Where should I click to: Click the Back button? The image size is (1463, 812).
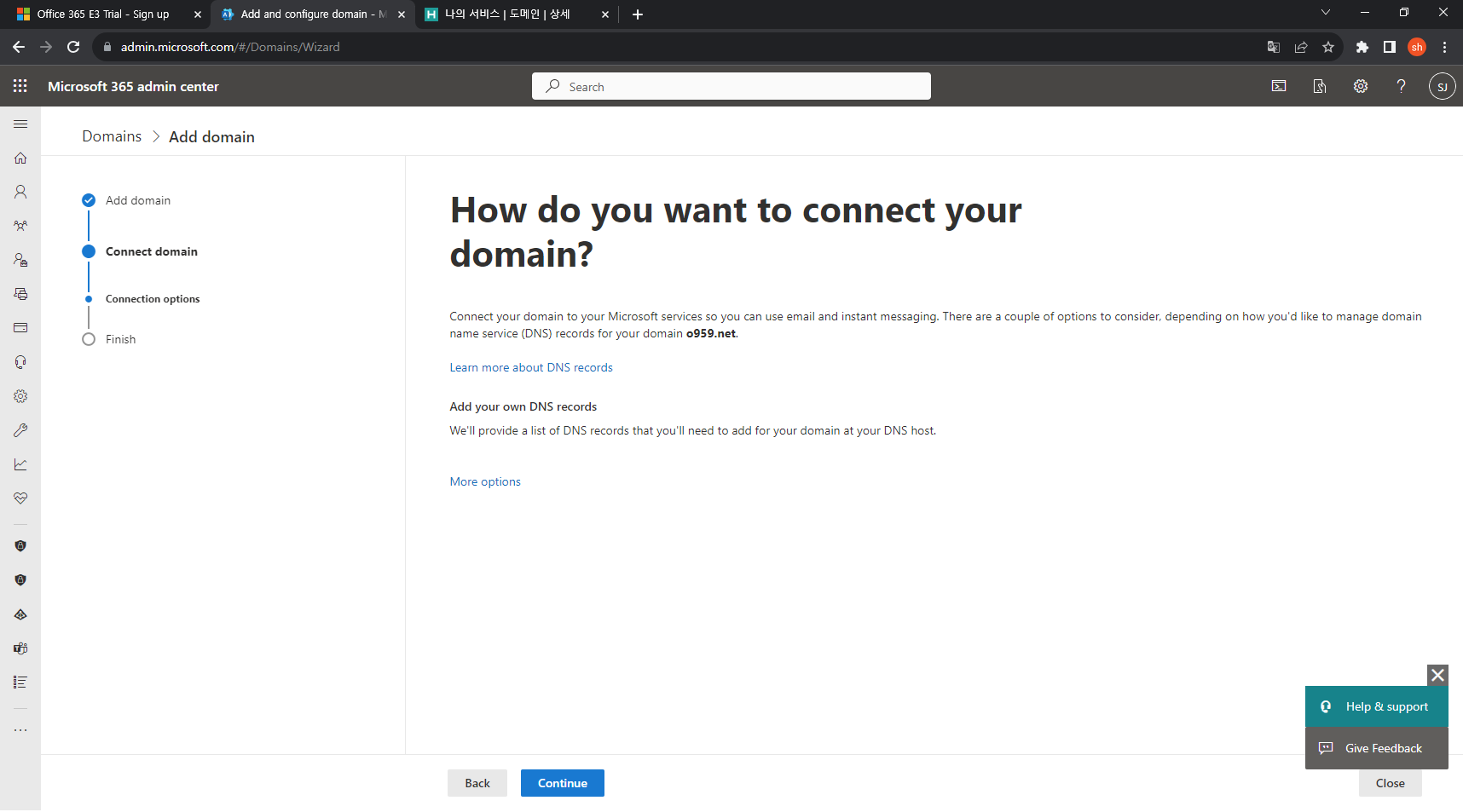pos(477,783)
